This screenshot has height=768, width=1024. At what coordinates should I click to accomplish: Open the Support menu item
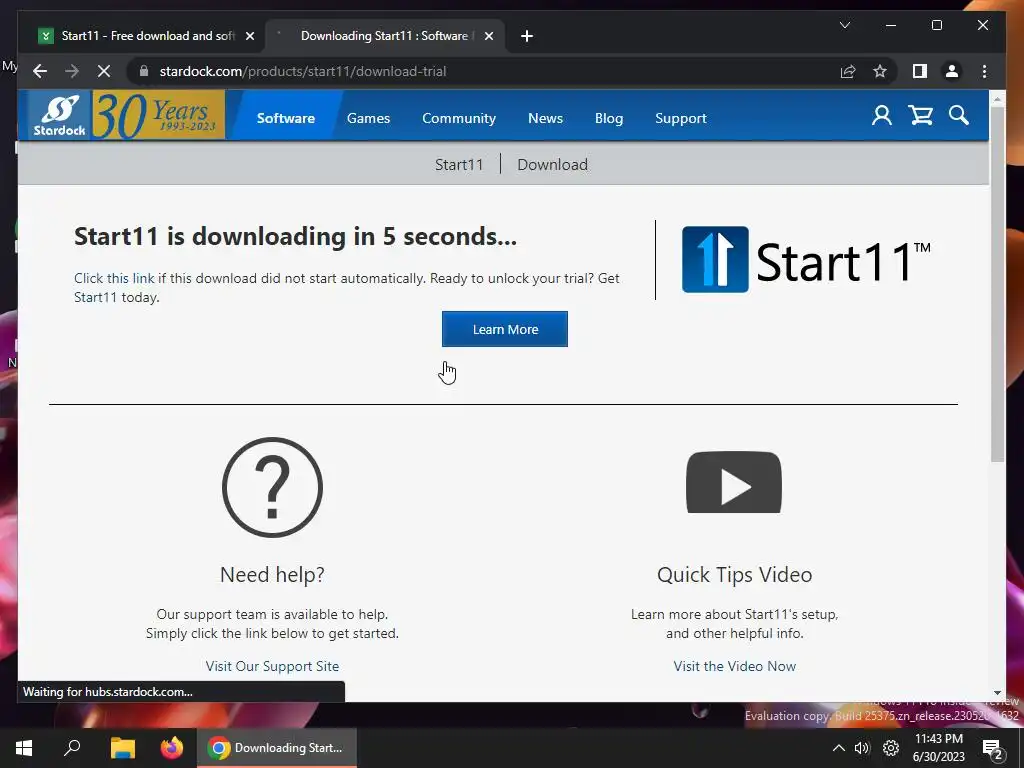(x=680, y=118)
